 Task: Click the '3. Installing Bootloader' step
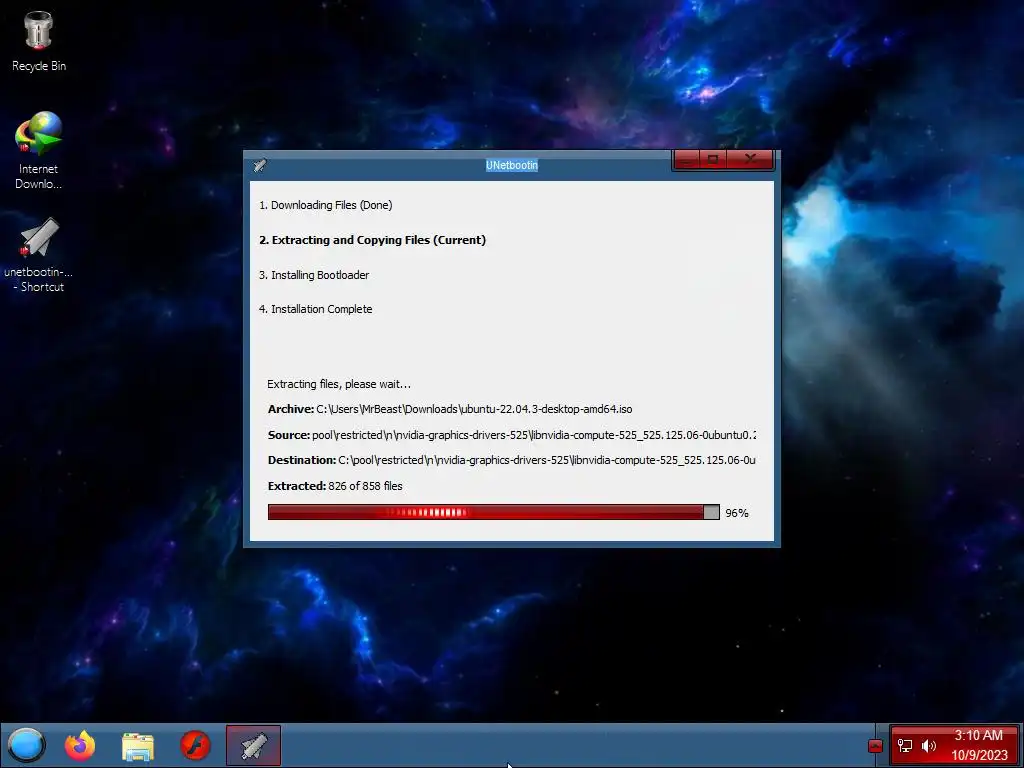pos(313,275)
